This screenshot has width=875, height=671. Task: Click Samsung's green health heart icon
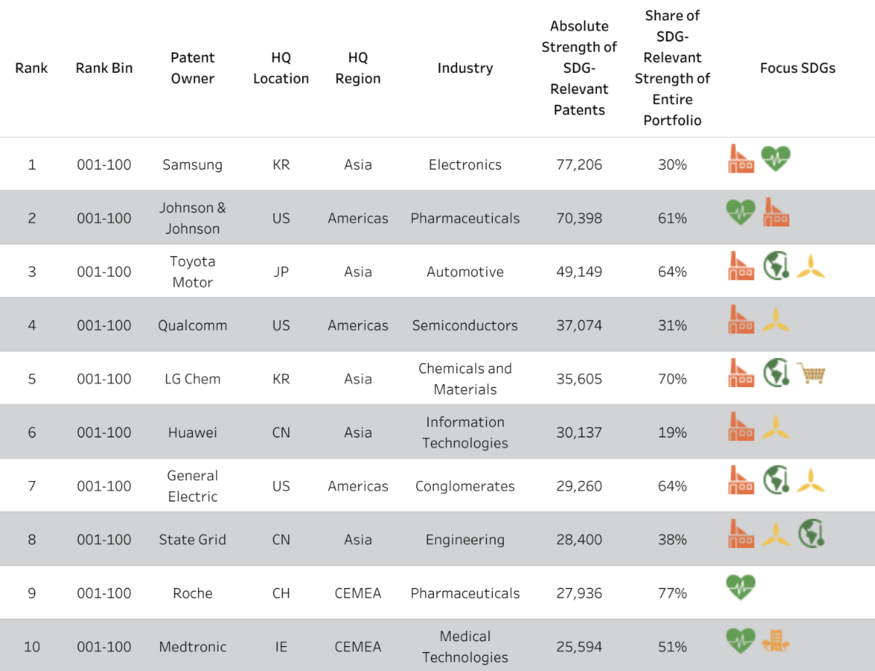pyautogui.click(x=776, y=159)
